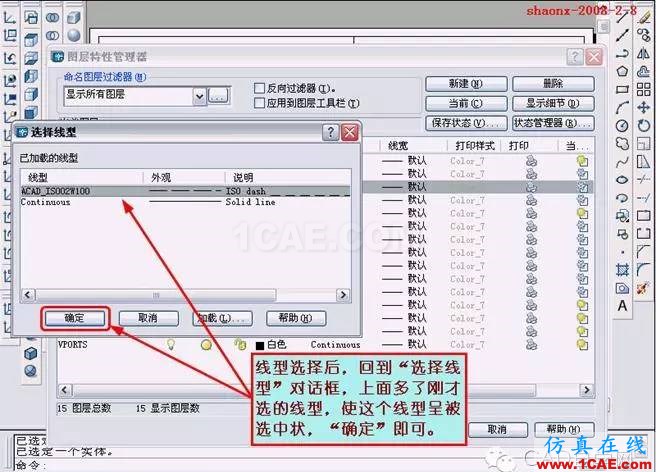Select the Array modify tool

click(644, 89)
